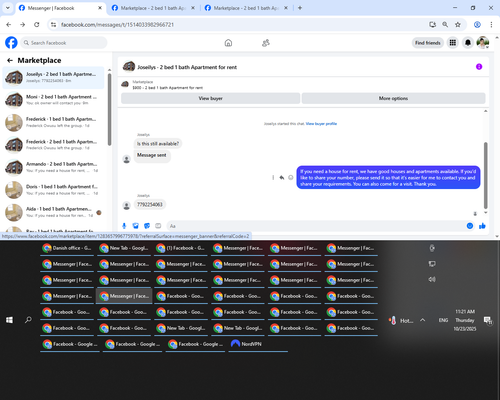Click the 7792254063 message bubble
Image resolution: width=500 pixels, height=400 pixels.
150,204
